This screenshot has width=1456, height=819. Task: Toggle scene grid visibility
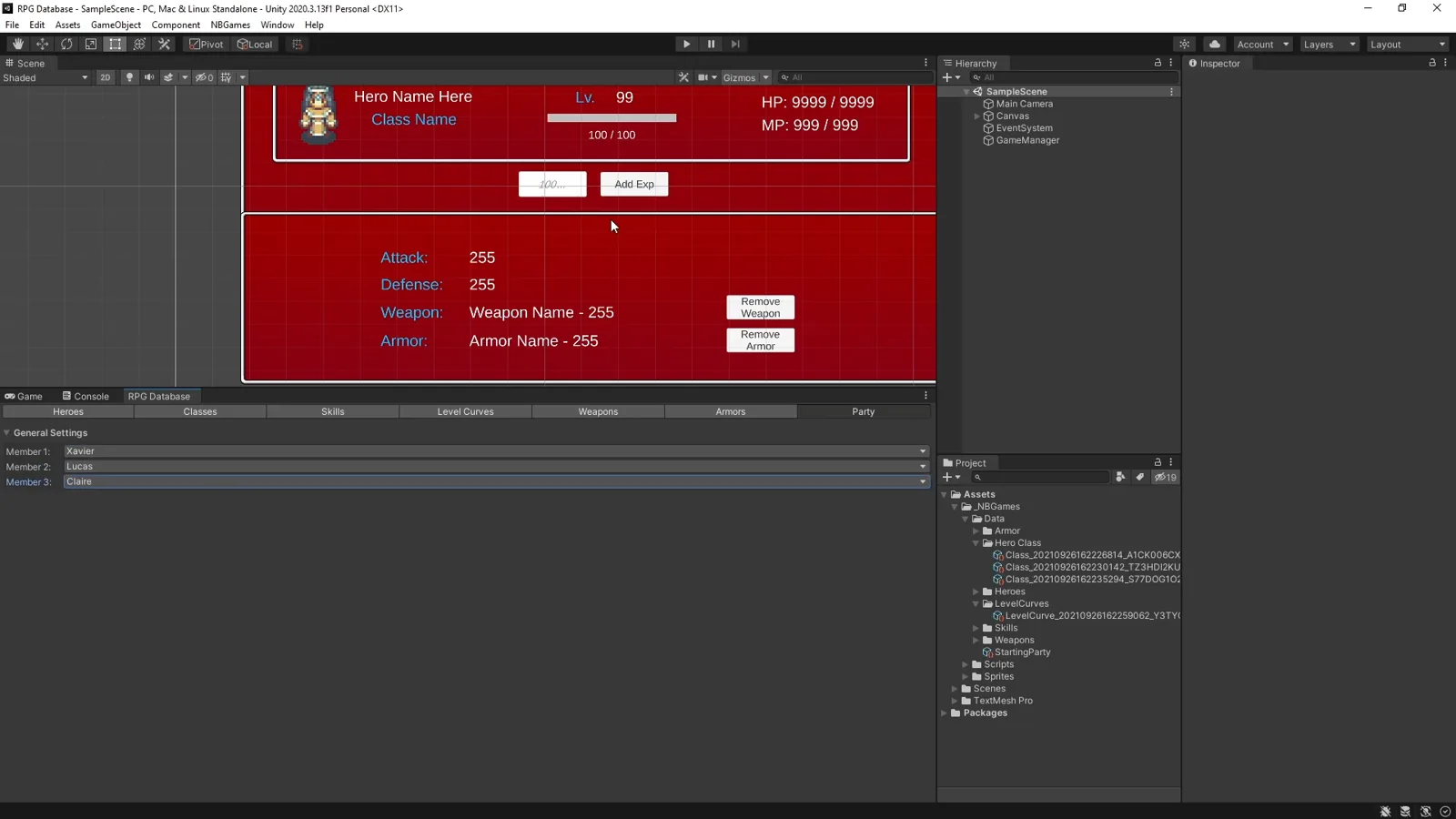(227, 77)
